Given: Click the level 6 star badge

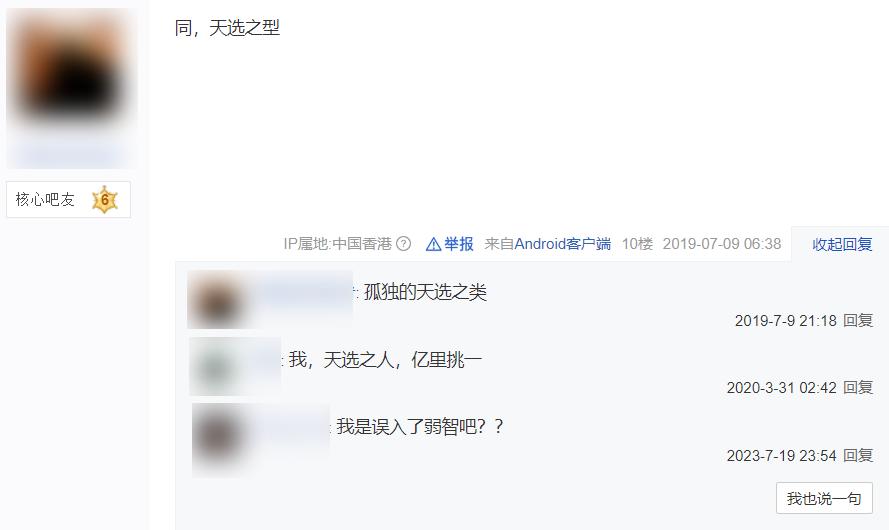Looking at the screenshot, I should pos(104,200).
